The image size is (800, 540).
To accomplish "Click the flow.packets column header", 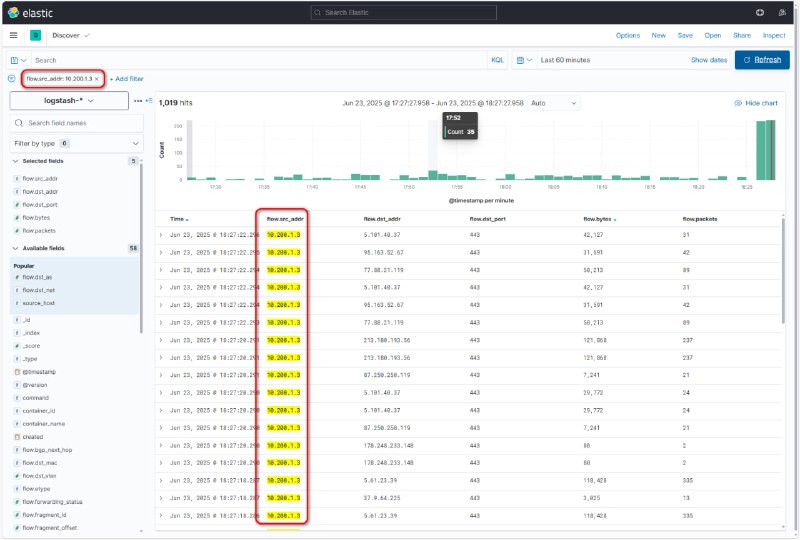I will point(699,219).
